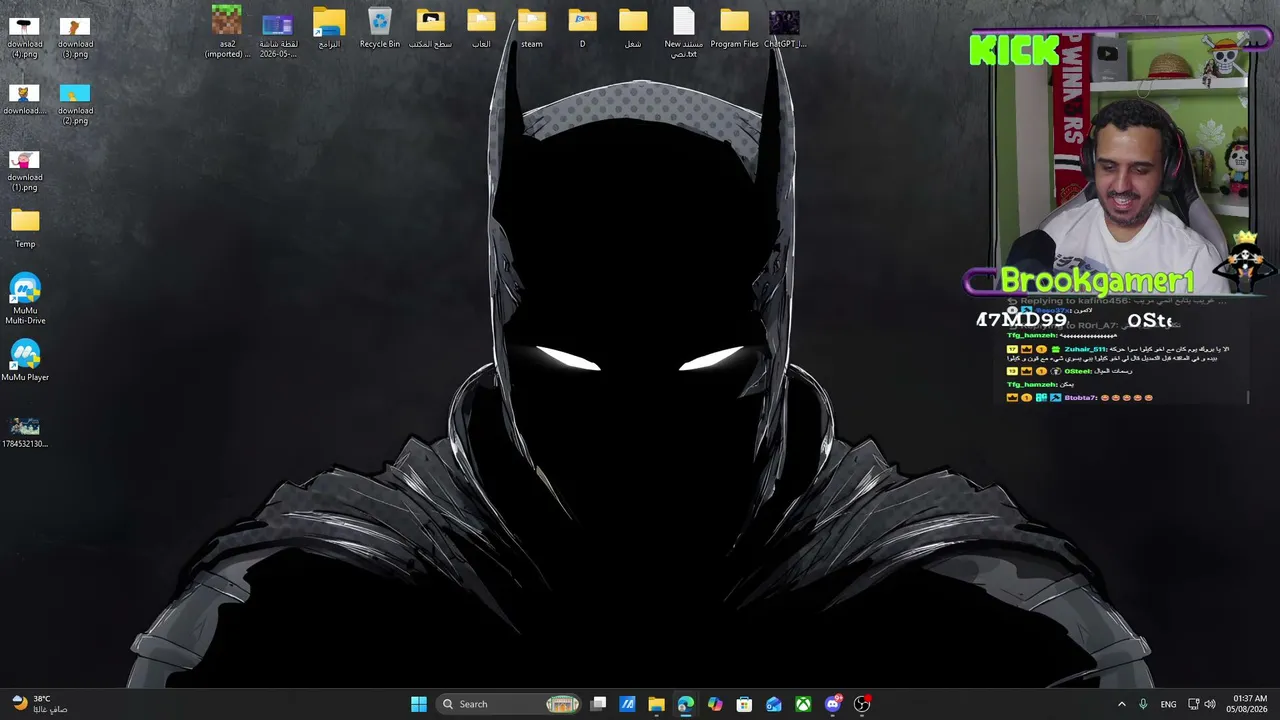
Task: Select the ChatGPT_I... image on desktop
Action: (x=785, y=28)
